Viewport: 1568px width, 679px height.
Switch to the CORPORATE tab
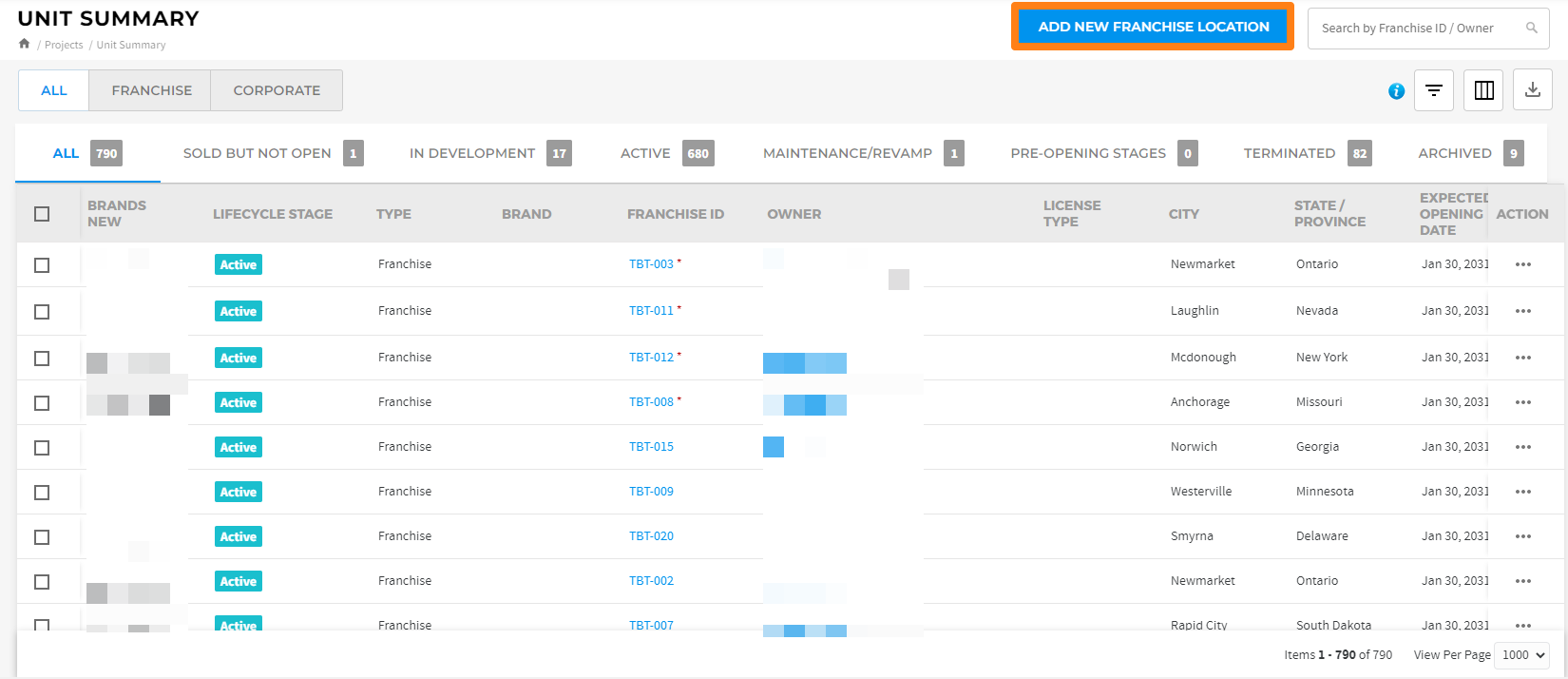(x=277, y=90)
